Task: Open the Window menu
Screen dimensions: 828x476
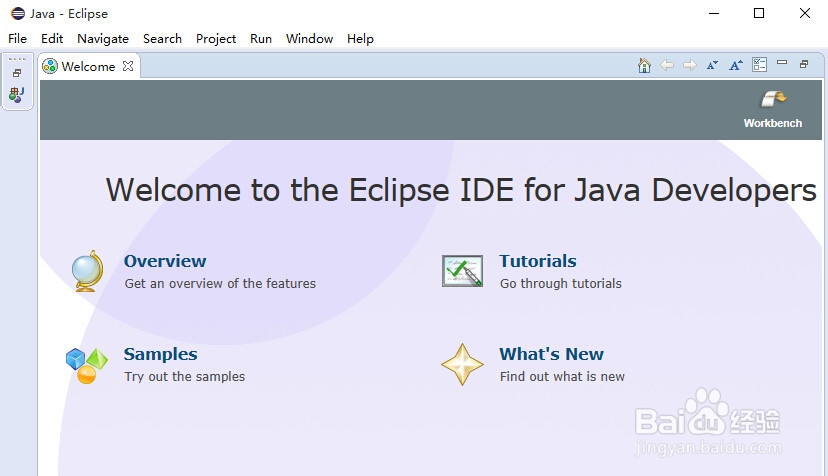Action: click(309, 39)
